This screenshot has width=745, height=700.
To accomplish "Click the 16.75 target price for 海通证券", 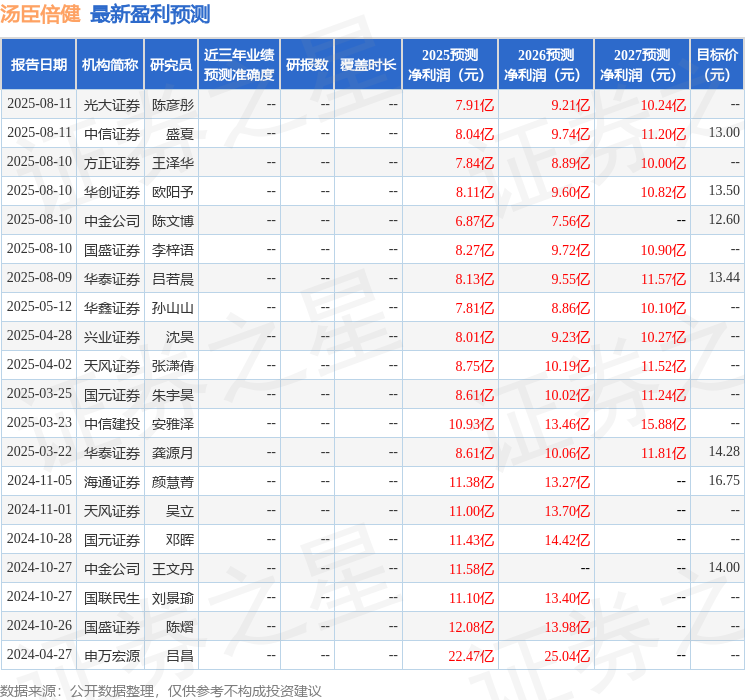I will (723, 482).
